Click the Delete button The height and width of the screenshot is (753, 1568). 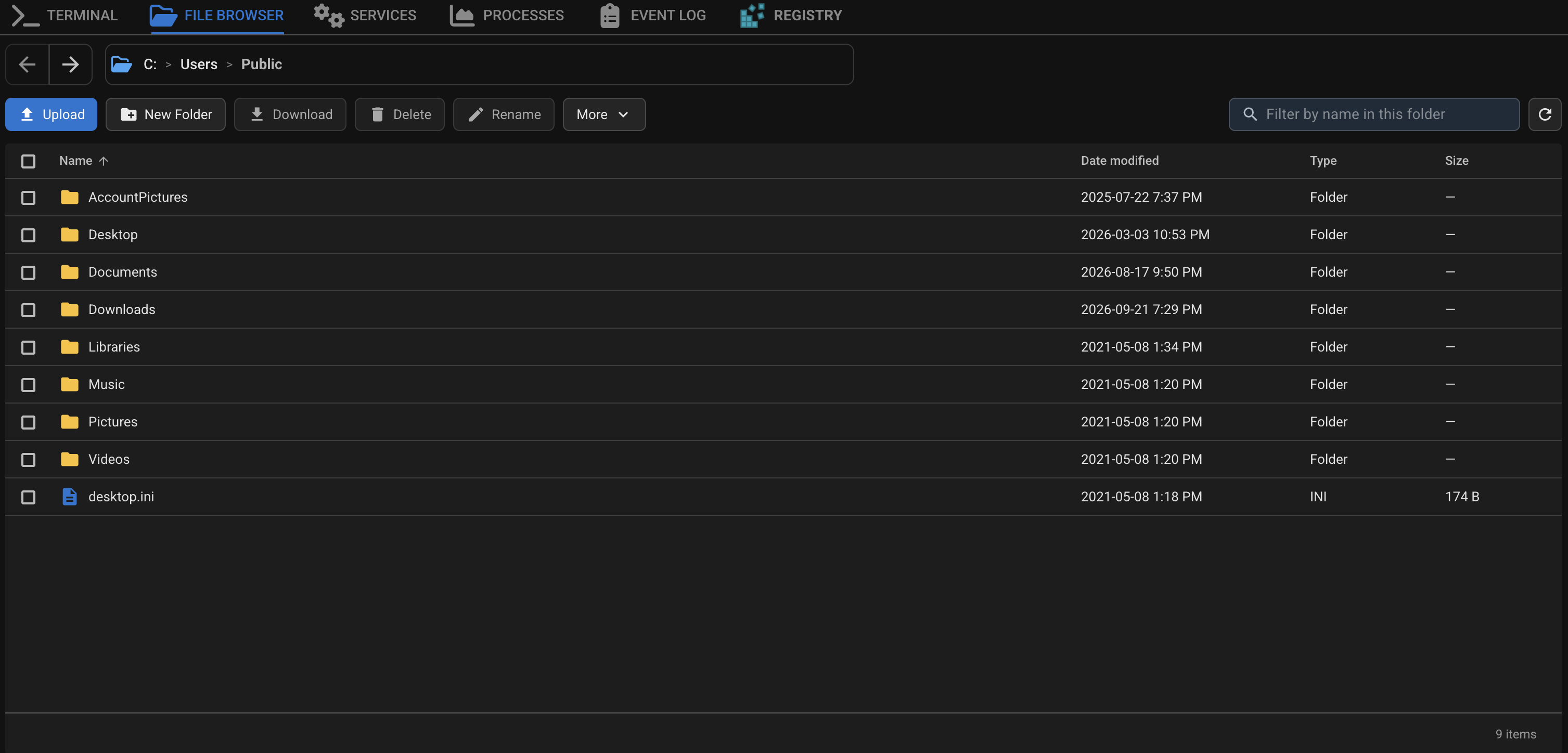click(400, 114)
